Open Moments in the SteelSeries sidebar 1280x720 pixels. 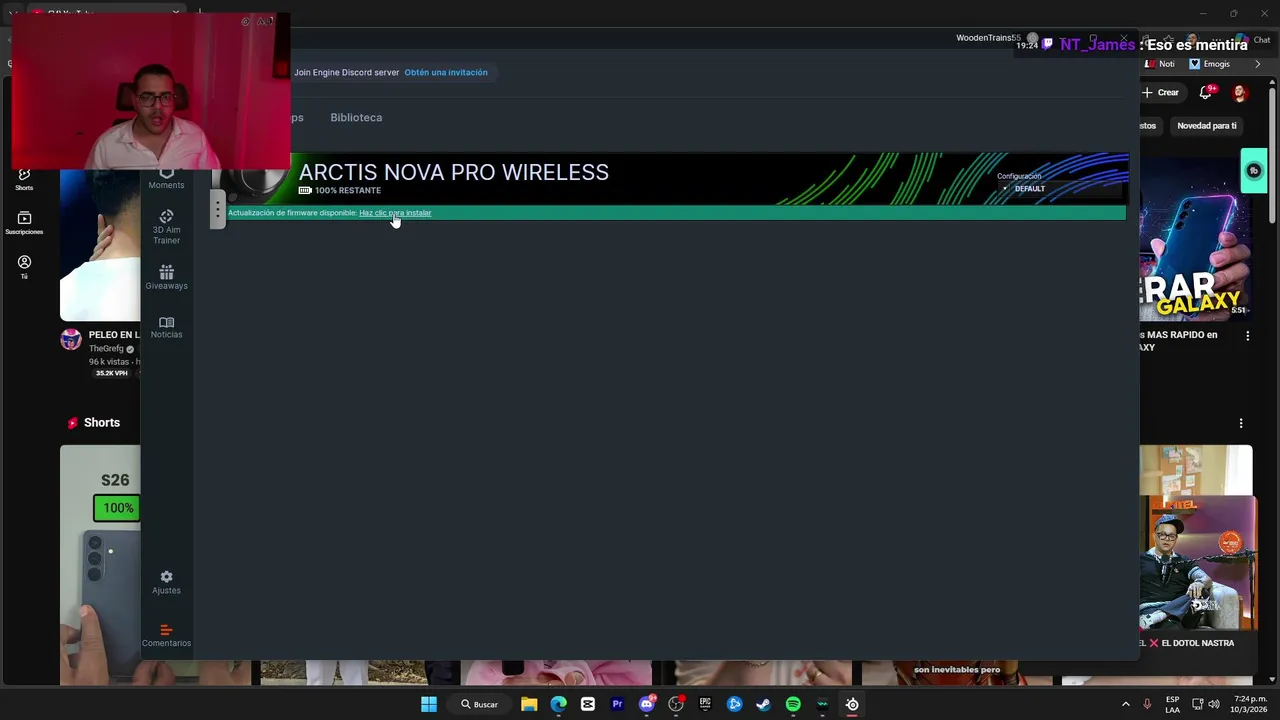coord(166,179)
